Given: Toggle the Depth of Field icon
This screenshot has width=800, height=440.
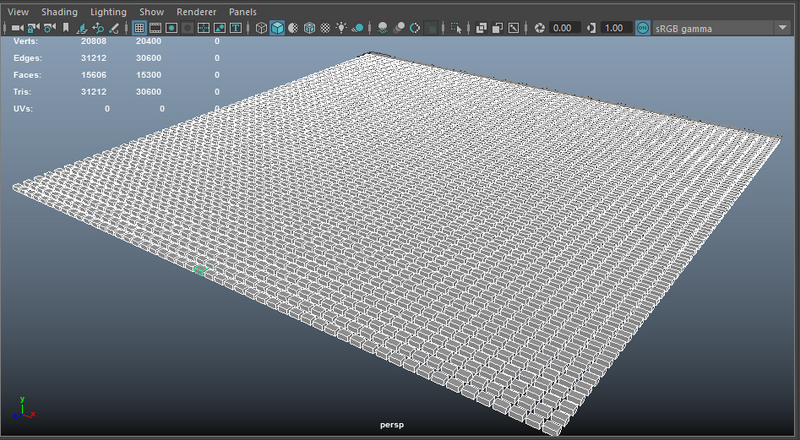Looking at the screenshot, I should tap(431, 28).
